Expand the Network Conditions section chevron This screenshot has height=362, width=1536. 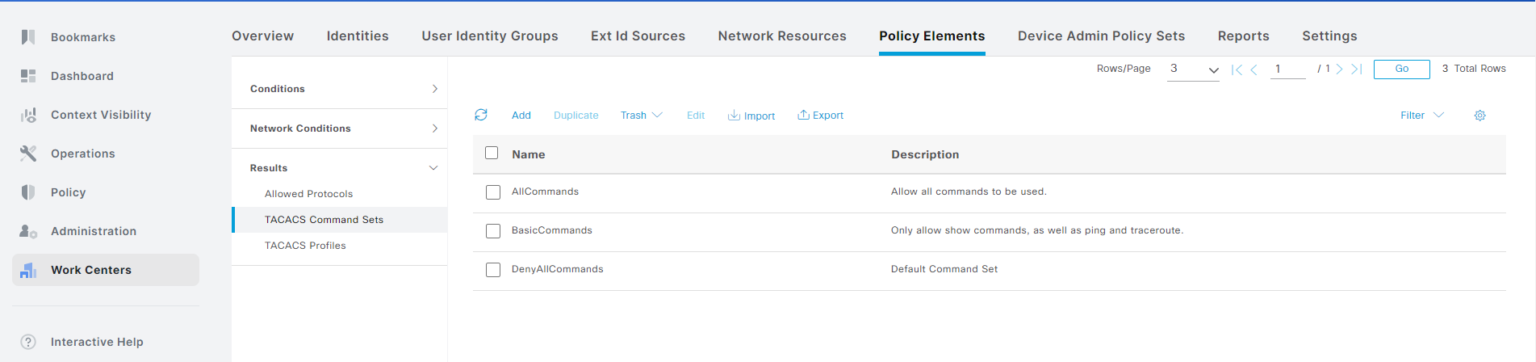pyautogui.click(x=434, y=128)
